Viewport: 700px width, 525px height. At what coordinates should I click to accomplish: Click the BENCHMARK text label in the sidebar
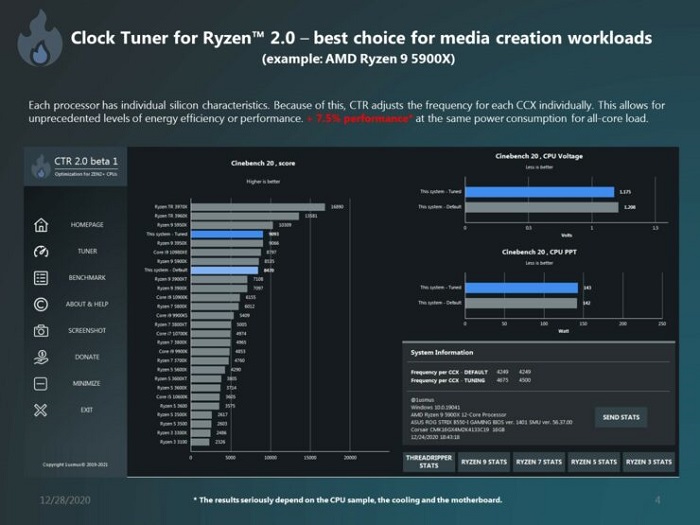[x=87, y=278]
